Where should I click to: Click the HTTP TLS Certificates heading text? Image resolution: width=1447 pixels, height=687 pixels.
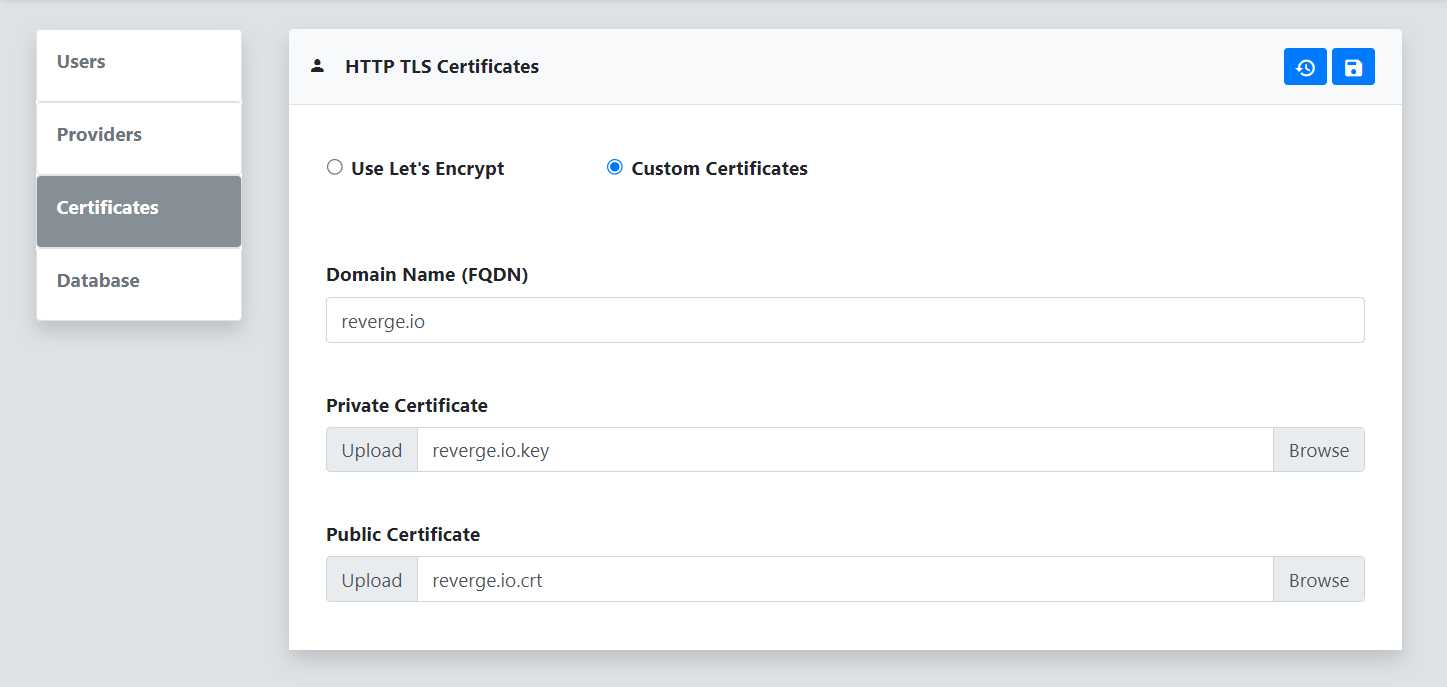click(x=442, y=67)
